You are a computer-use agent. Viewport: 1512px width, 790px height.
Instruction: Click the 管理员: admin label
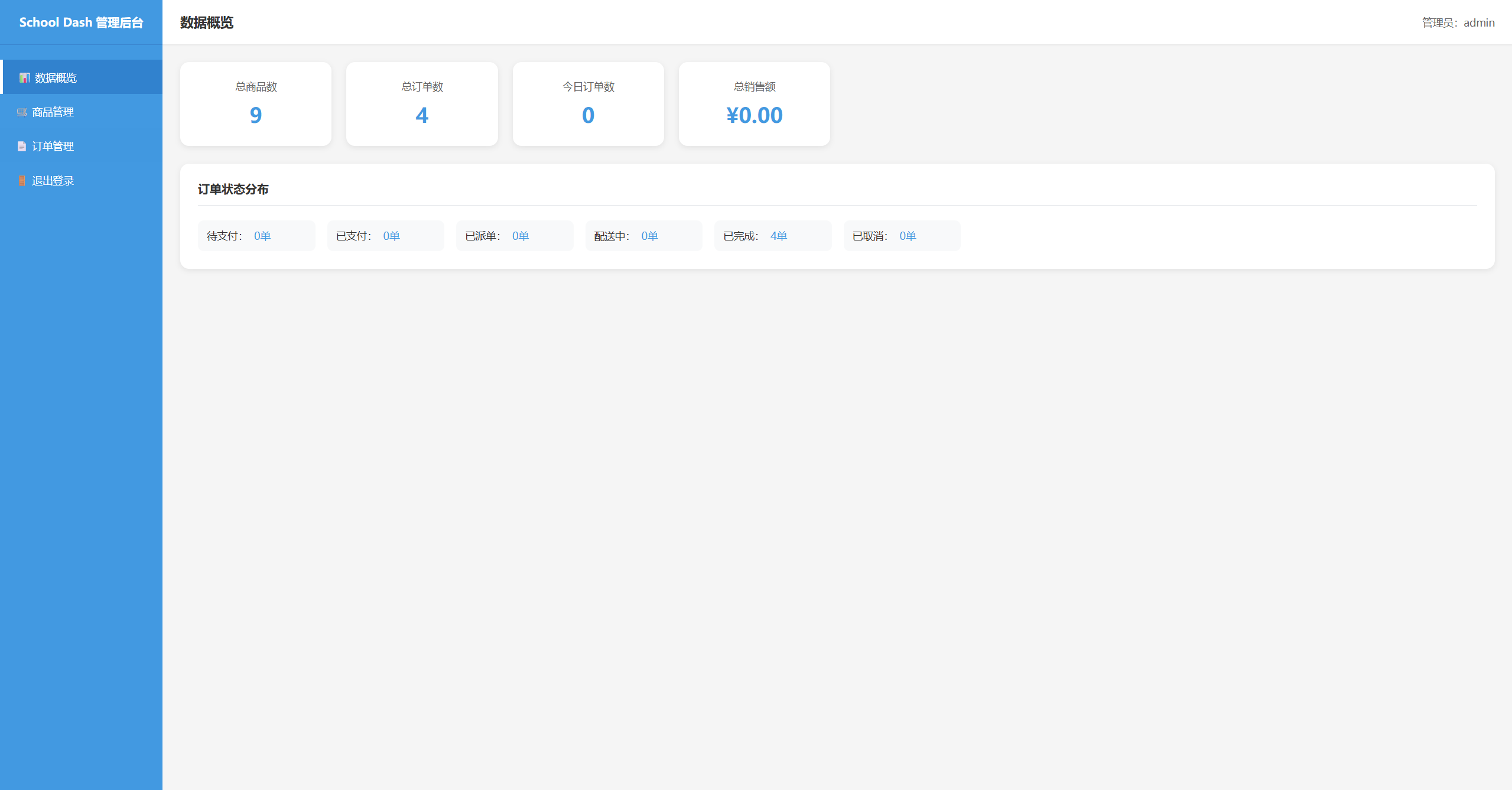point(1458,22)
